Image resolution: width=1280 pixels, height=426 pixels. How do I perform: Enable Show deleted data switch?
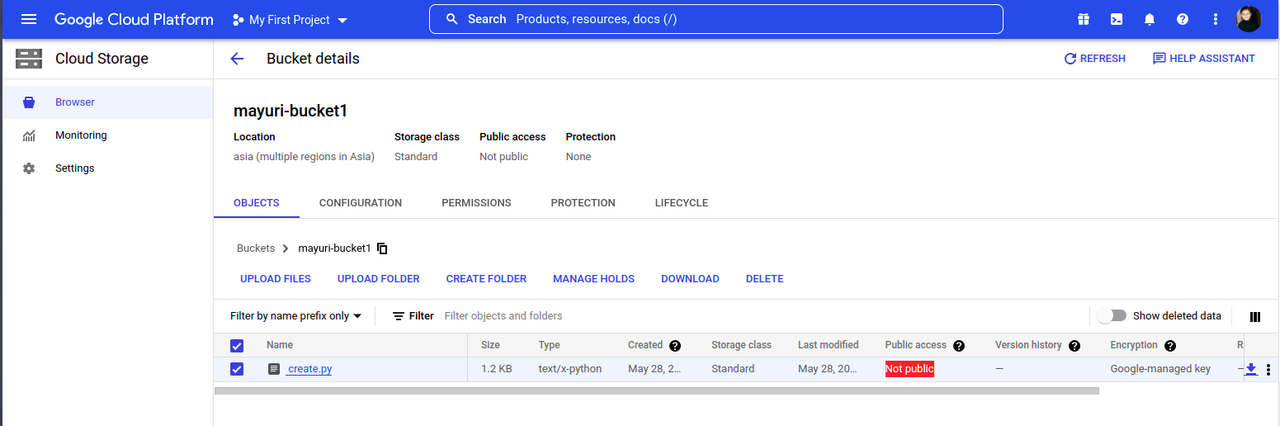click(x=1112, y=316)
